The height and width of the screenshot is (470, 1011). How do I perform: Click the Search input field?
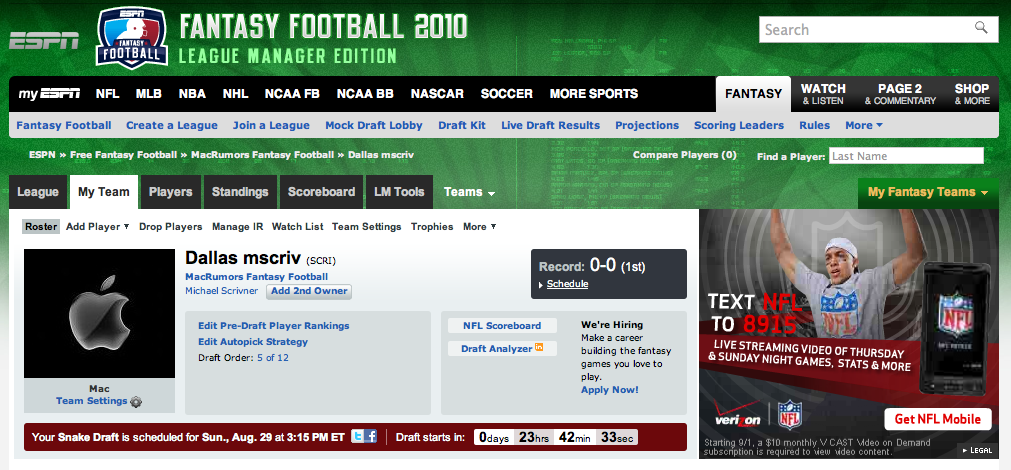(x=867, y=30)
